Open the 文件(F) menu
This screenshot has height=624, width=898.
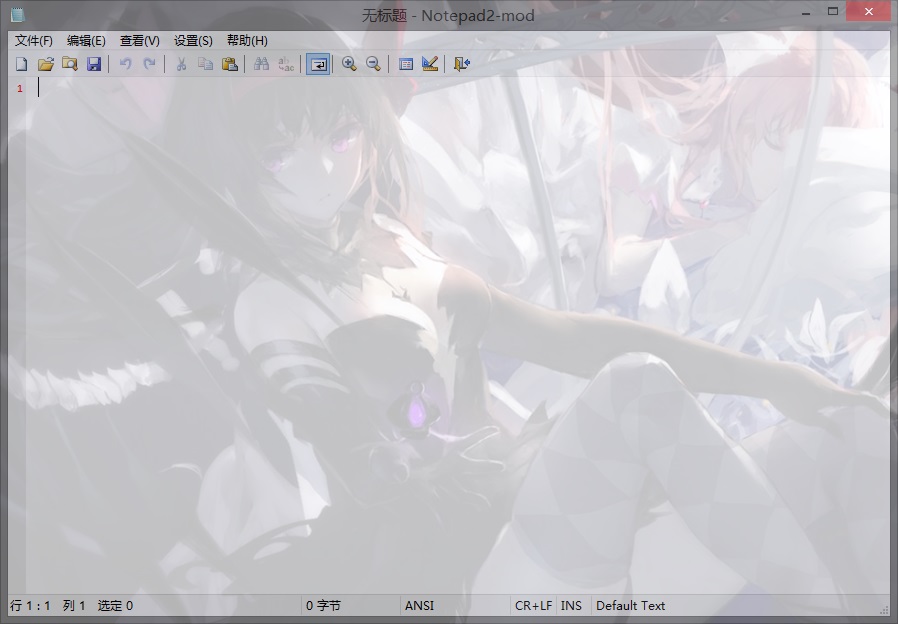click(34, 41)
